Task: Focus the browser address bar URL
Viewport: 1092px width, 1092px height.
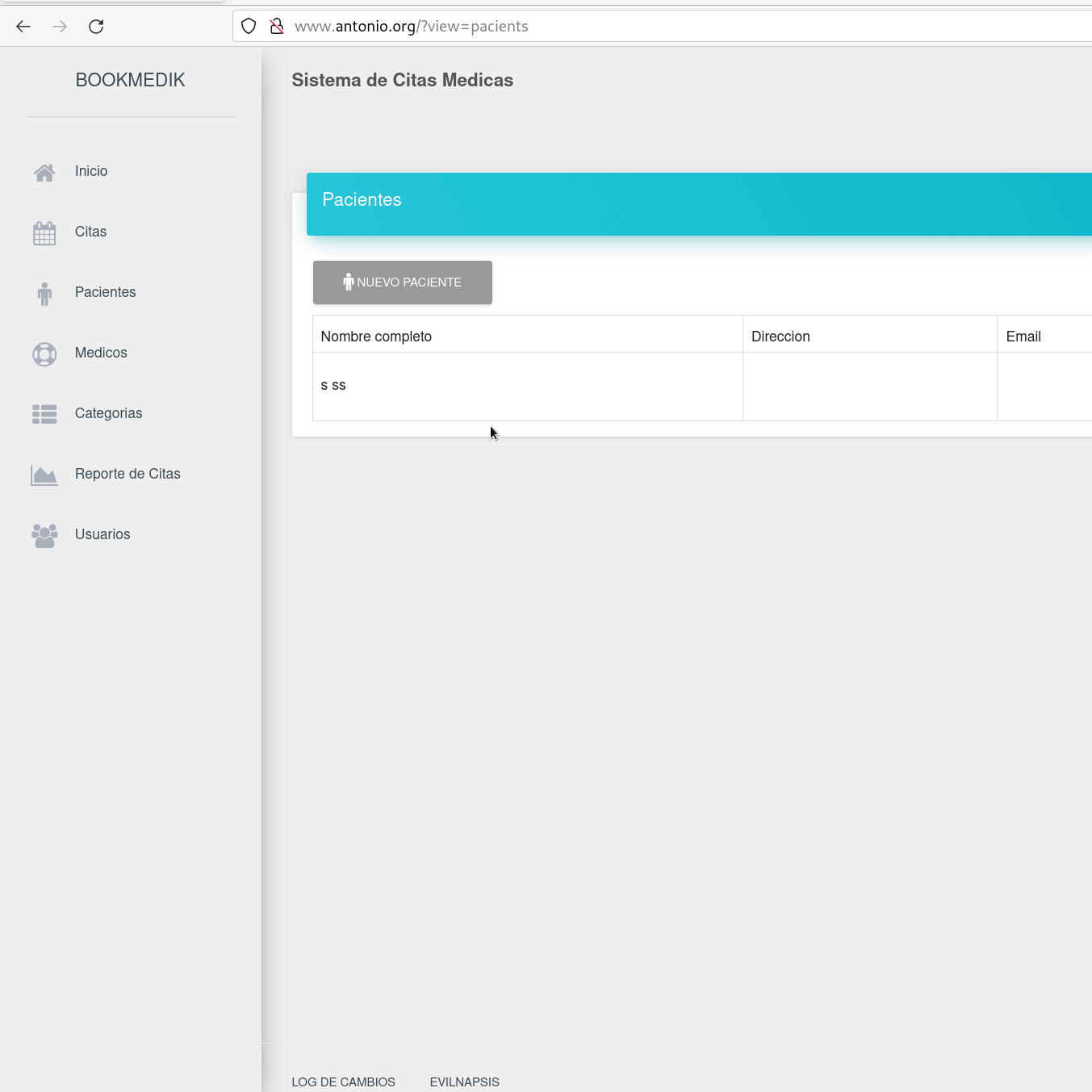Action: (x=565, y=27)
